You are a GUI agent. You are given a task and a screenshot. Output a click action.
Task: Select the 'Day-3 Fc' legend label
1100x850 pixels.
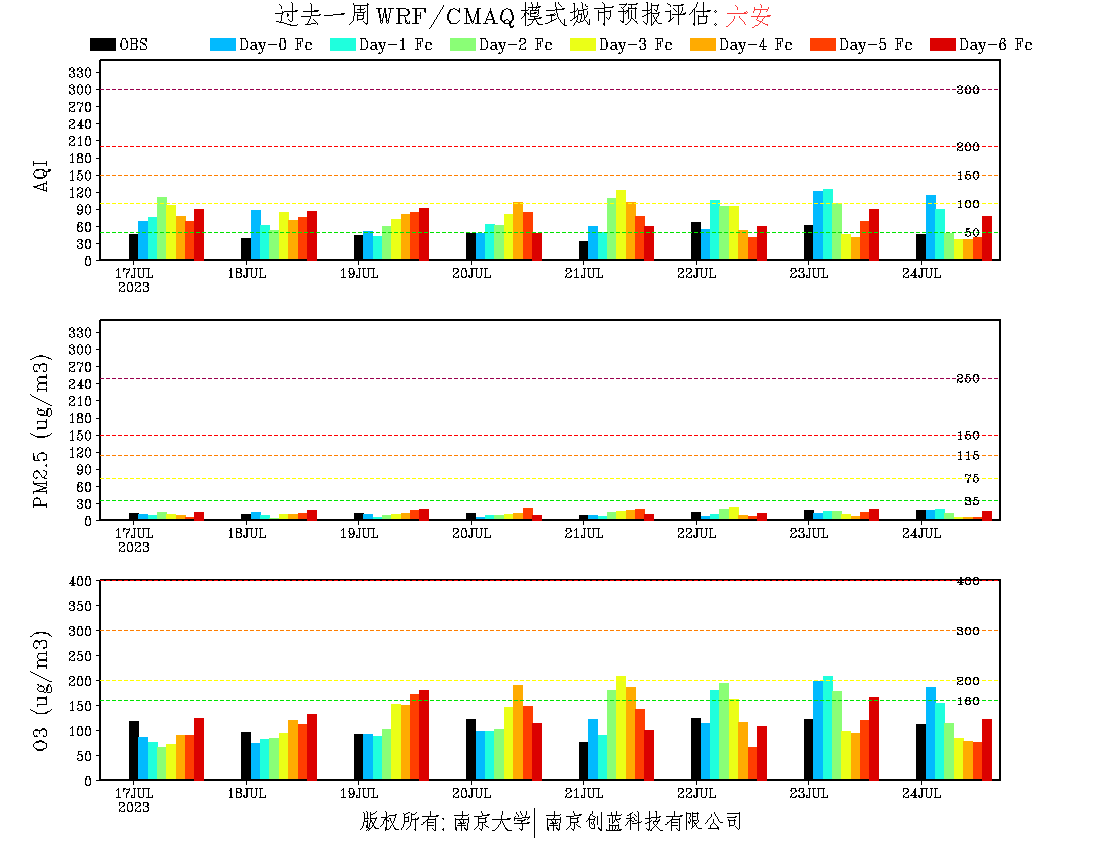[x=636, y=44]
